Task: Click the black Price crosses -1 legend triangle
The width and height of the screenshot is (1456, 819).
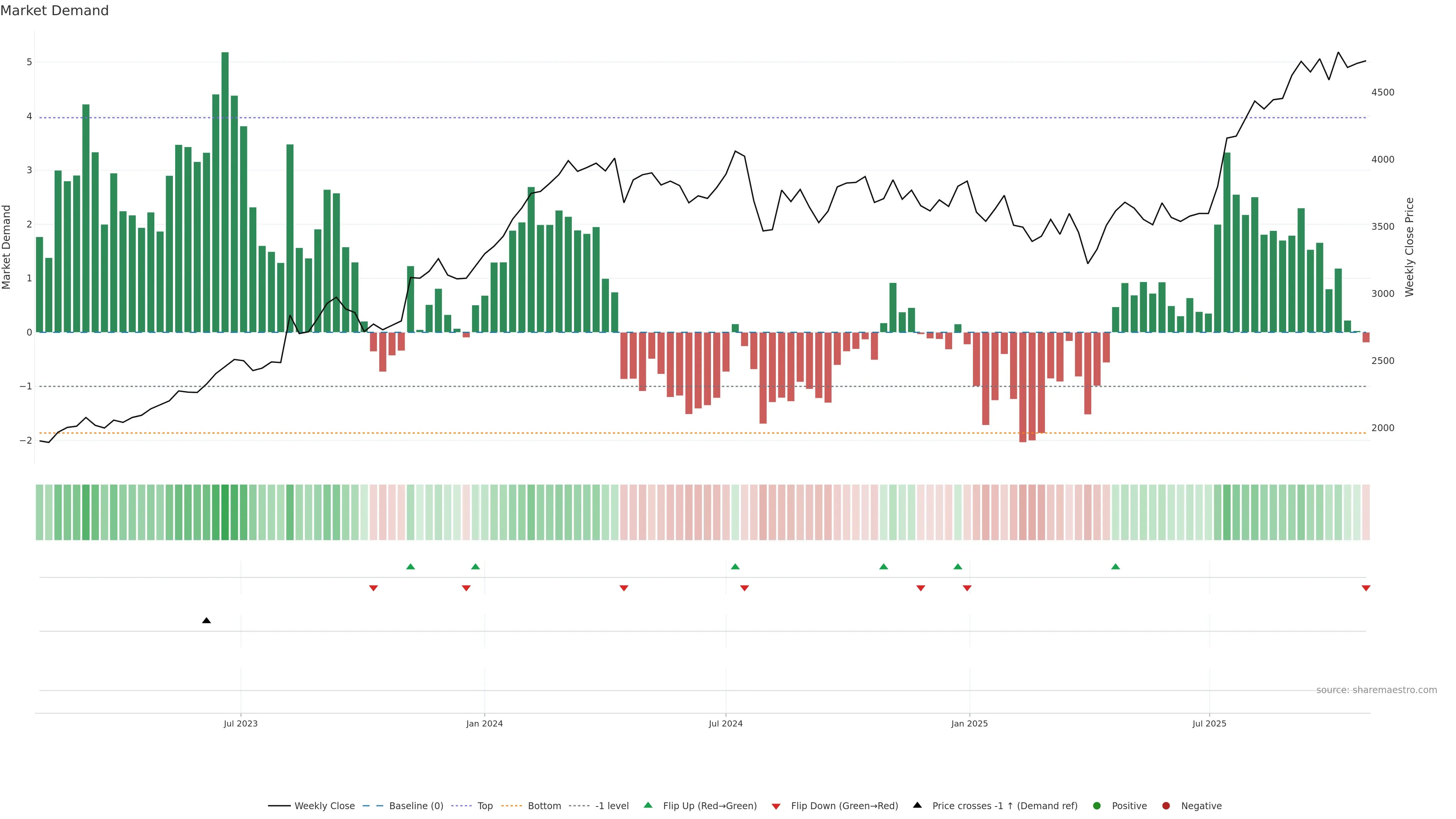Action: 917,805
